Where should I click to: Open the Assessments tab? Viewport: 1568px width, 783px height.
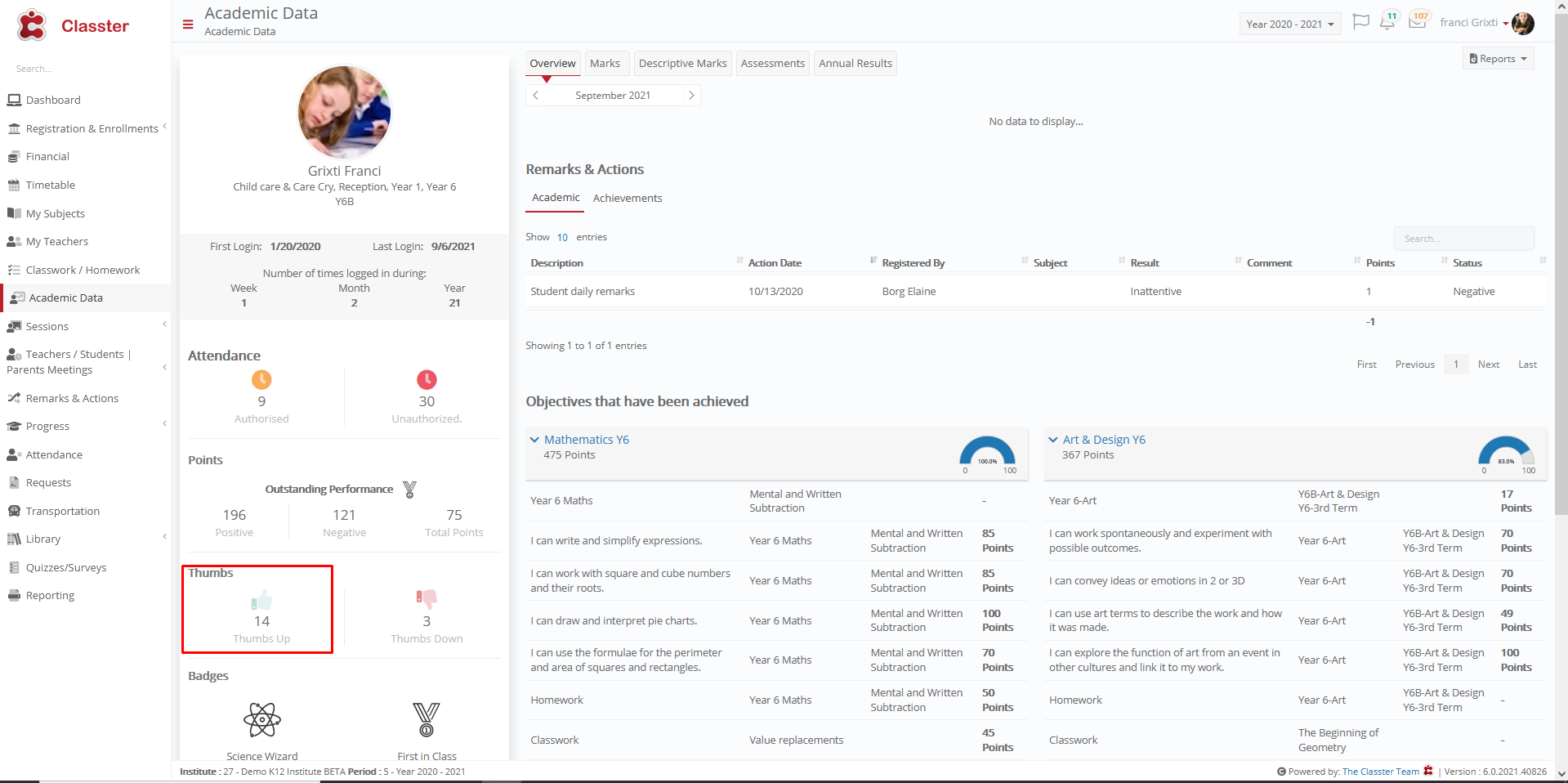pyautogui.click(x=772, y=63)
